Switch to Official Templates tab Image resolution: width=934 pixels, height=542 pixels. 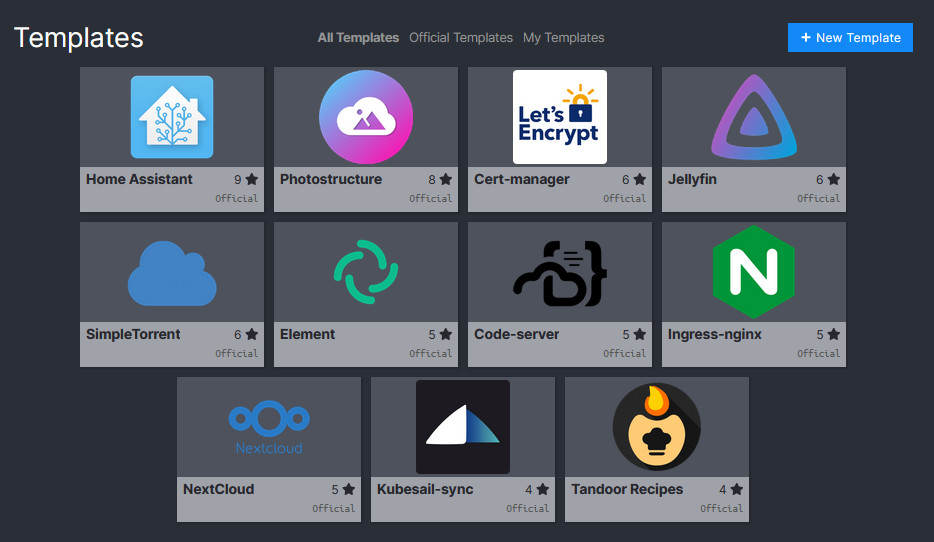[461, 38]
